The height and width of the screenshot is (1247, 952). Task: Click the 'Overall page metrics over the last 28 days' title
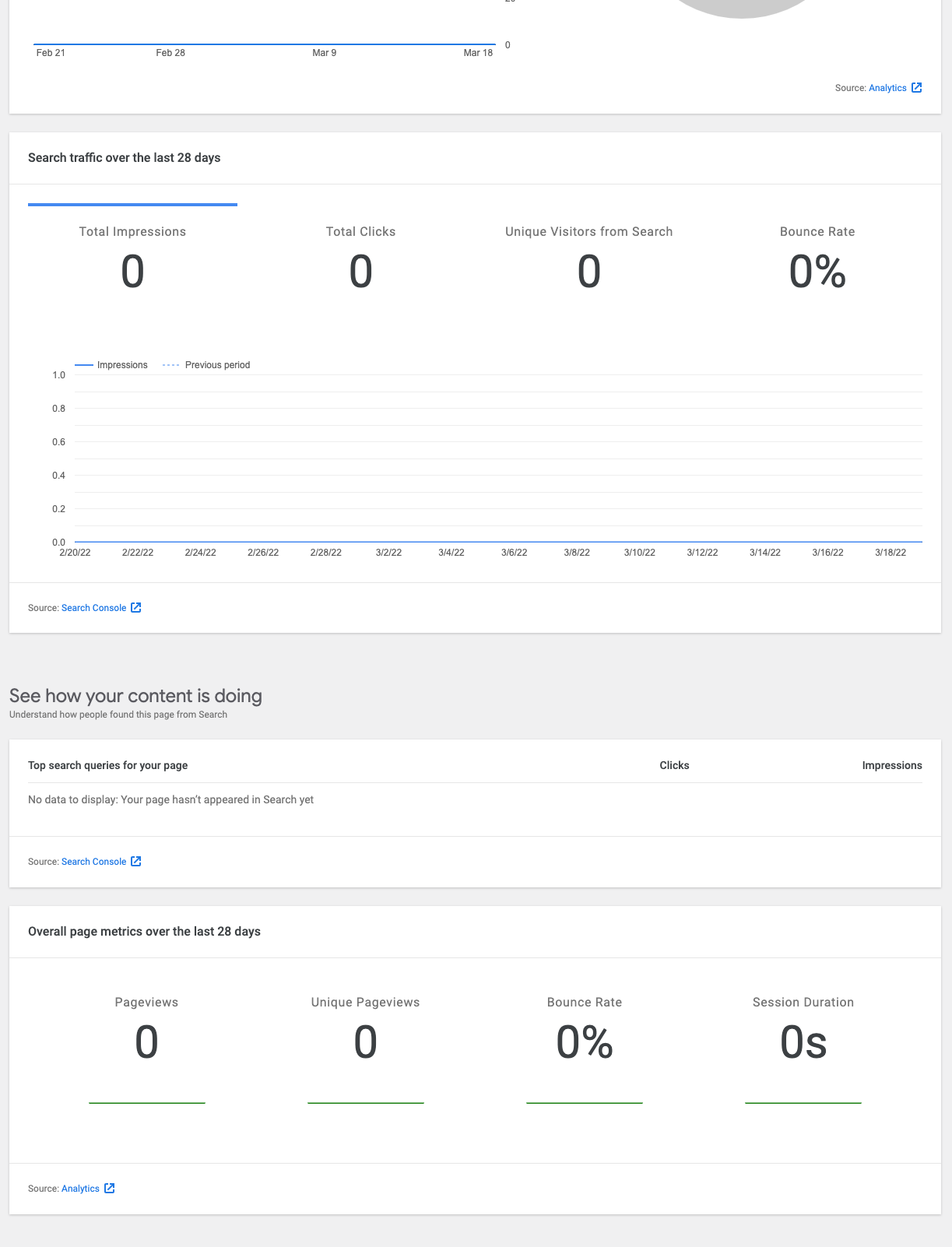click(144, 932)
